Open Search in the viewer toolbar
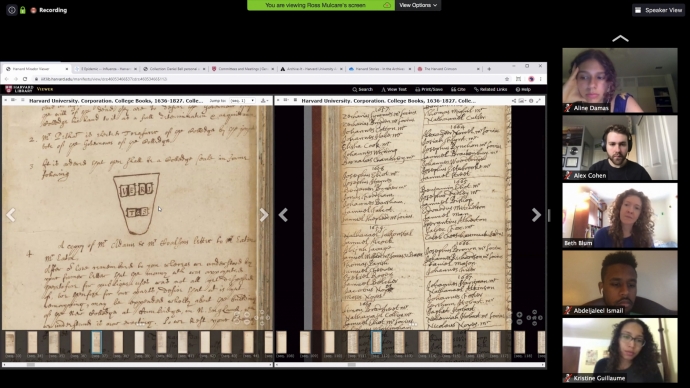This screenshot has height=388, width=690. [363, 89]
